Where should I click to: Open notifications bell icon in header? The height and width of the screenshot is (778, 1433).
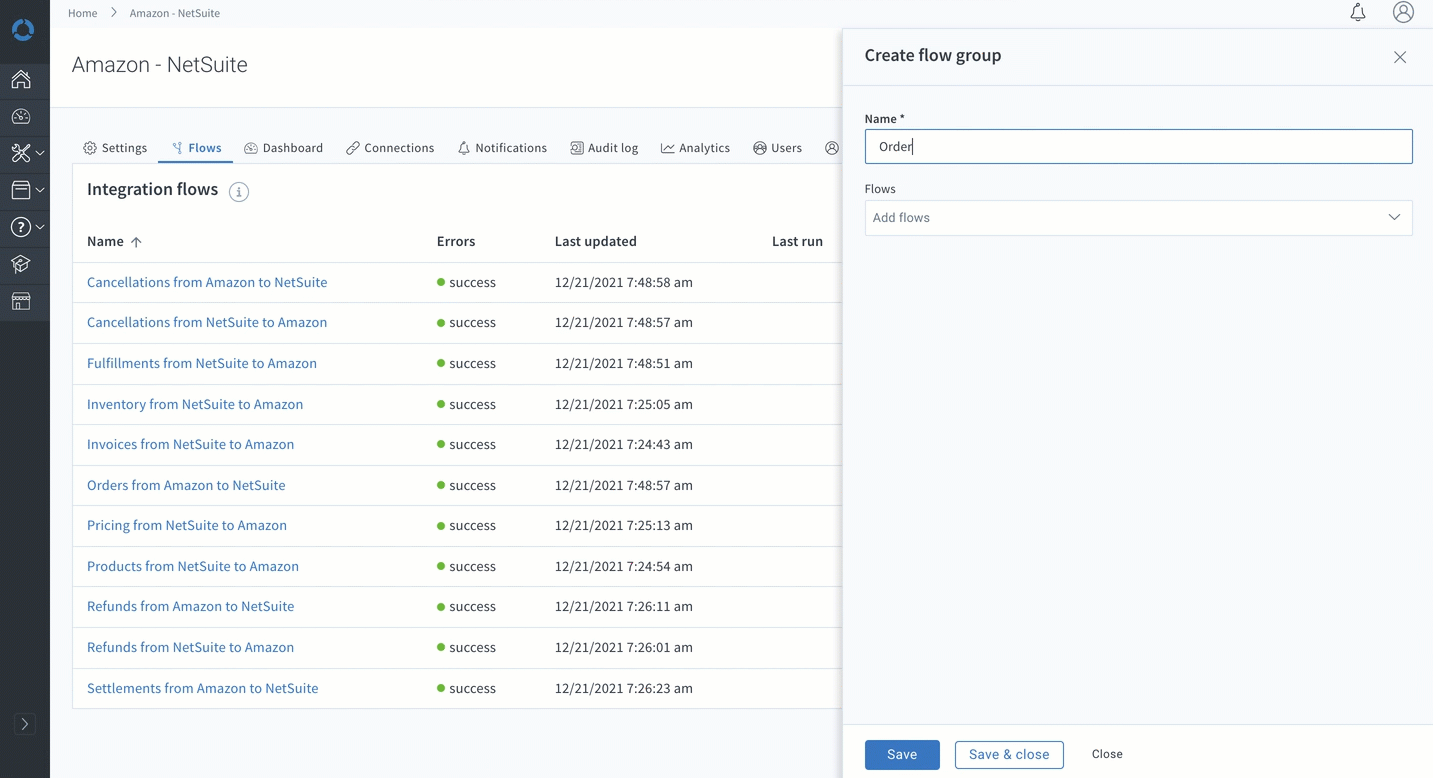(1358, 12)
